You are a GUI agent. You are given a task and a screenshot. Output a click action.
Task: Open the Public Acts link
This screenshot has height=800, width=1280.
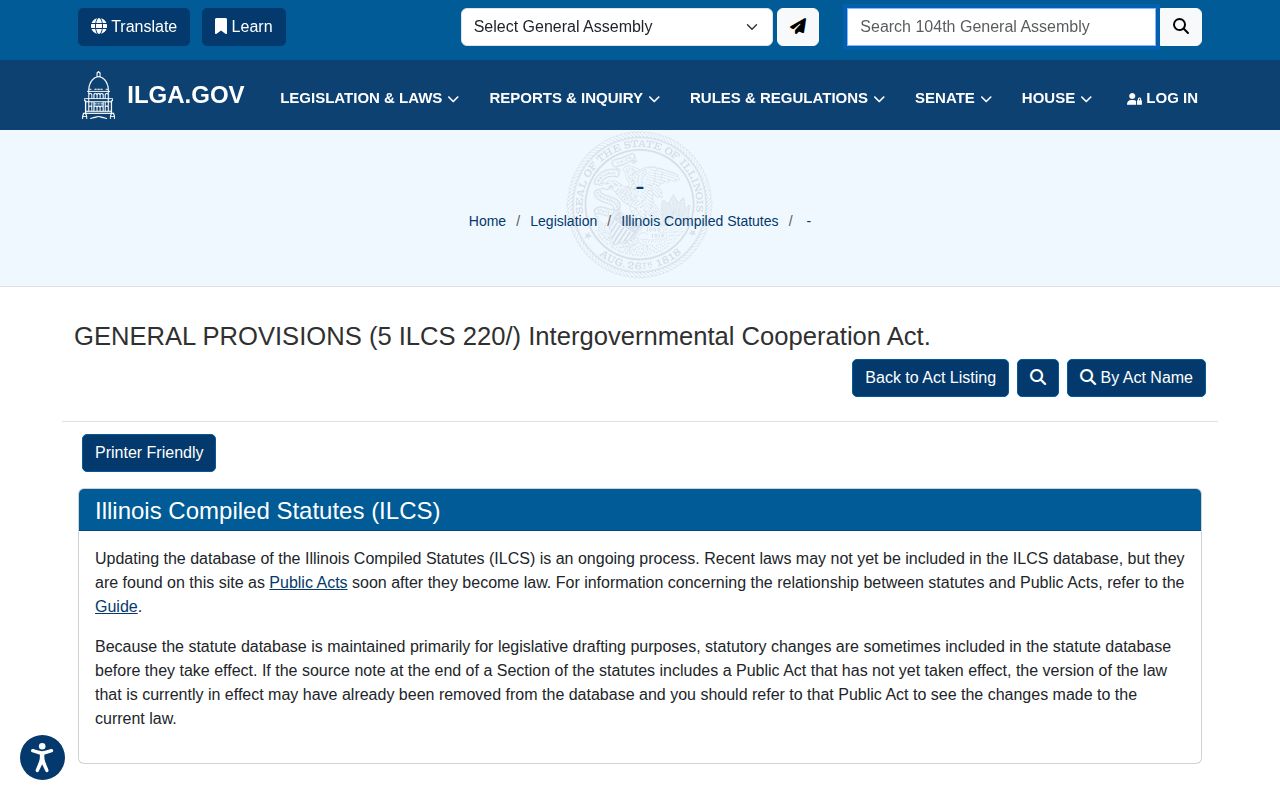[x=308, y=582]
